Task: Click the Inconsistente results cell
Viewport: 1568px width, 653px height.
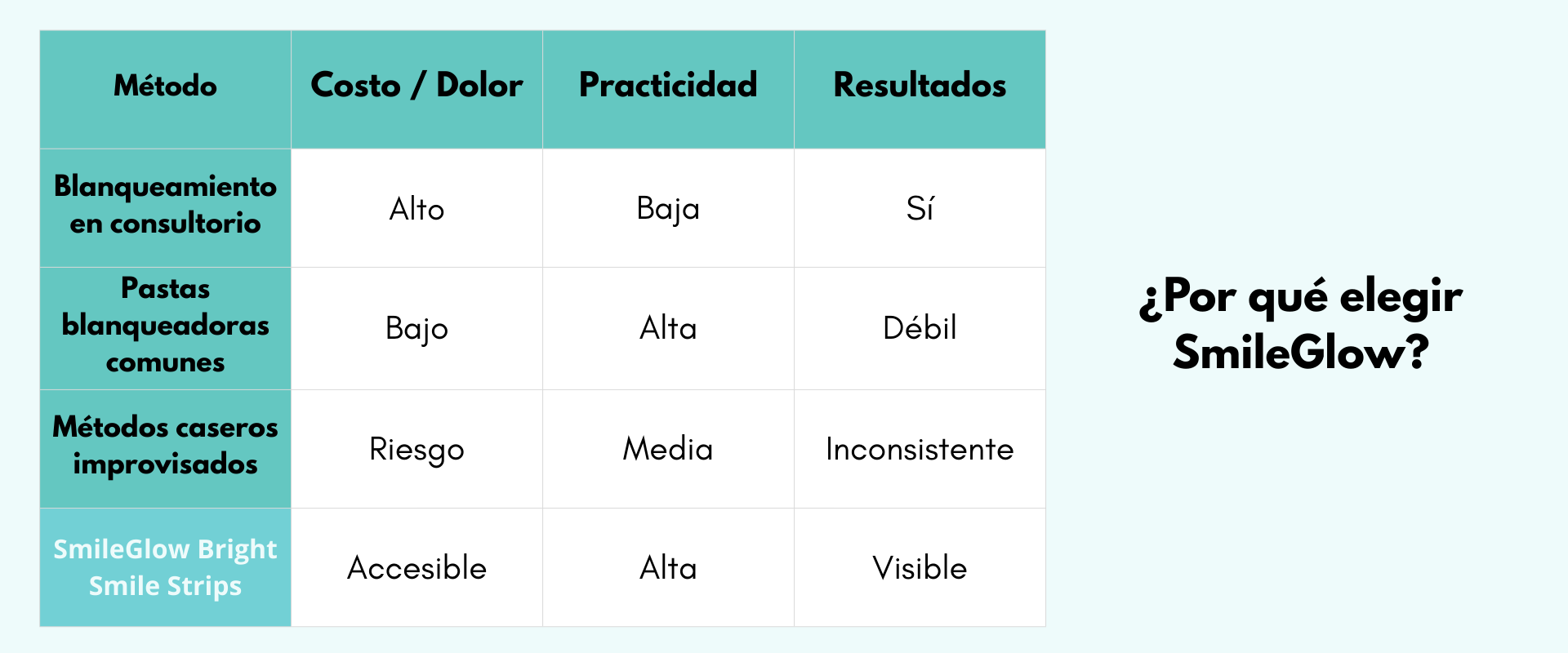Action: (920, 449)
